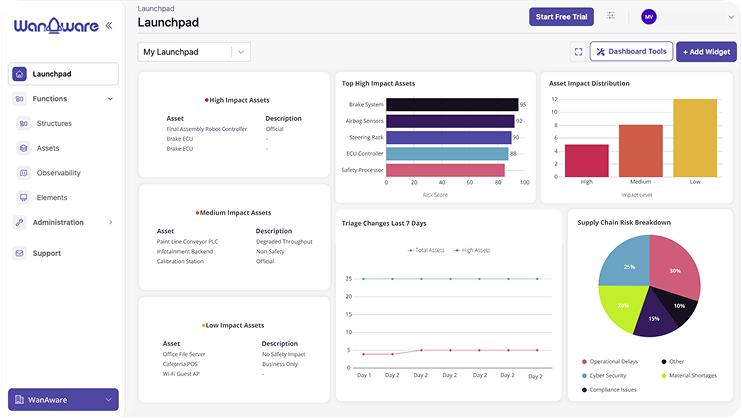The image size is (742, 418).
Task: Click the Launchpad home icon
Action: pos(19,74)
